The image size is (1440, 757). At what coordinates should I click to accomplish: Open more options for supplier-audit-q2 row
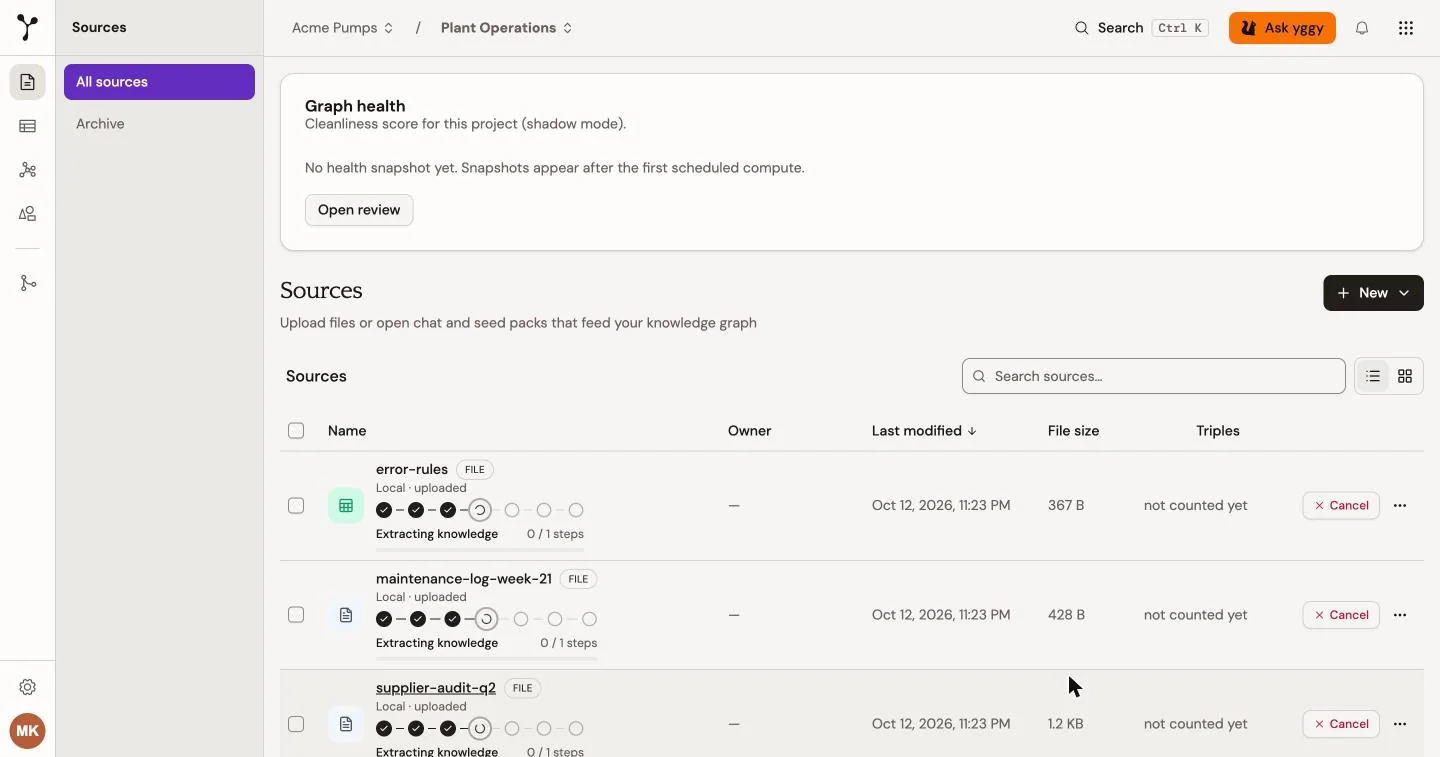click(x=1400, y=724)
